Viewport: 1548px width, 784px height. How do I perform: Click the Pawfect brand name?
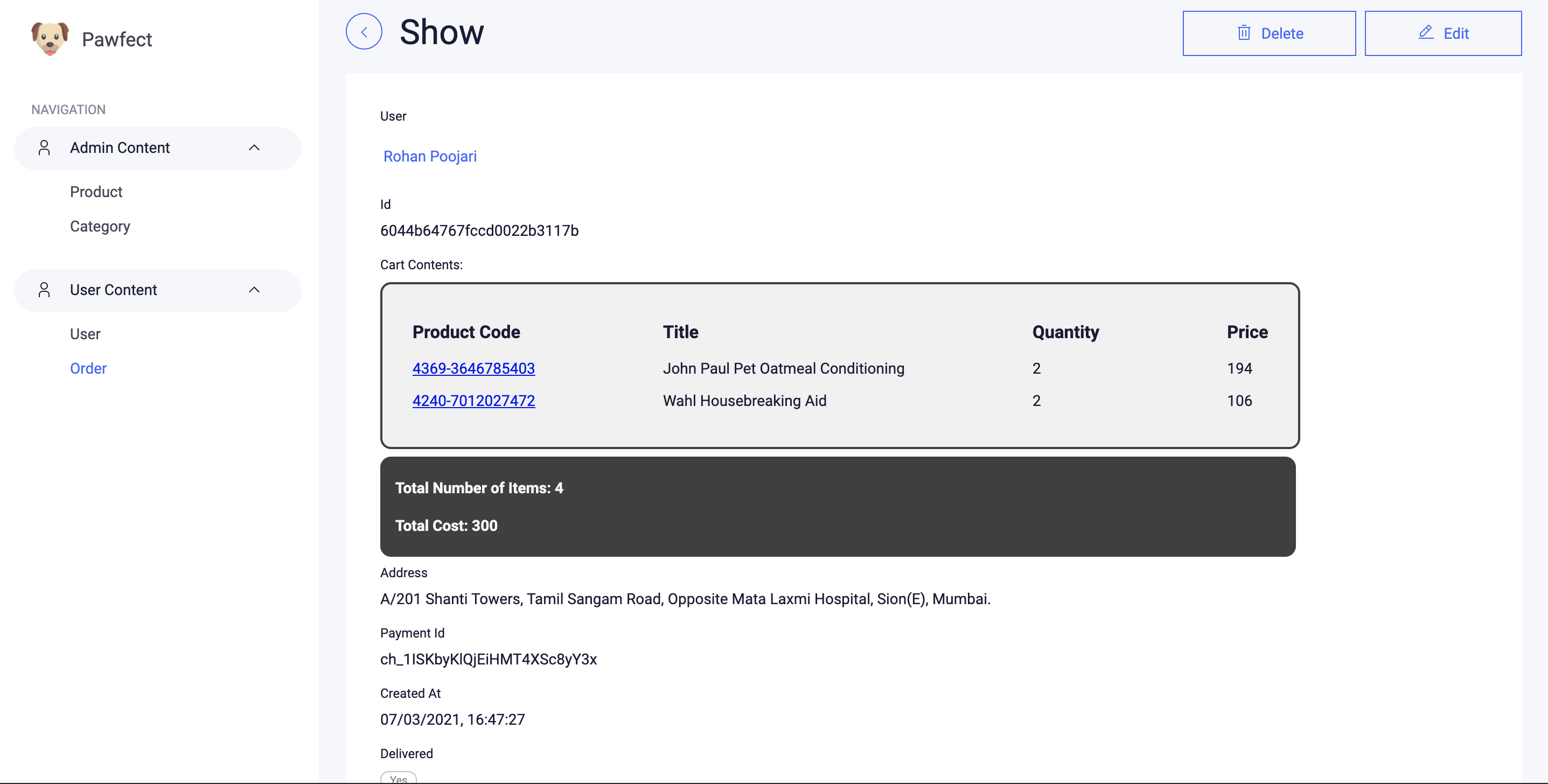click(116, 40)
